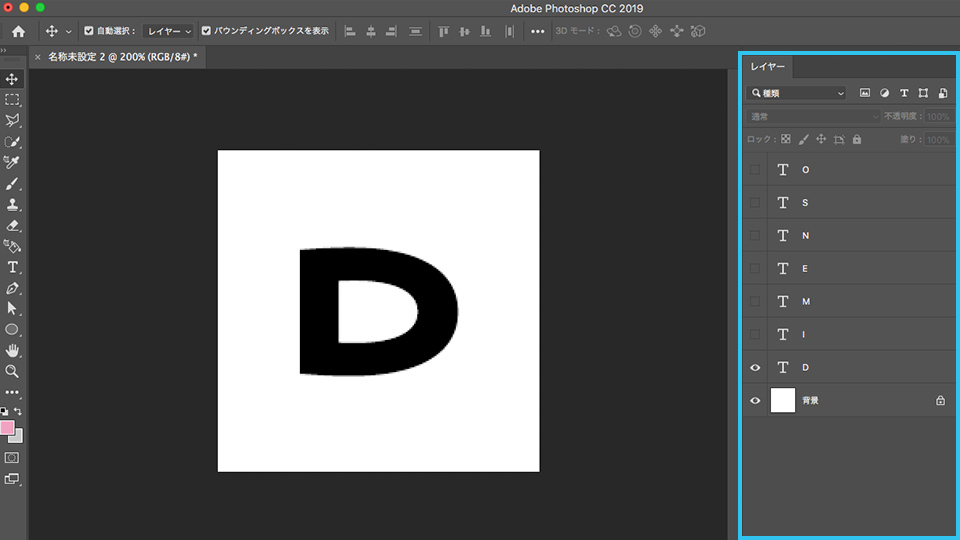Select the Hand tool
The image size is (960, 540).
pyautogui.click(x=12, y=350)
